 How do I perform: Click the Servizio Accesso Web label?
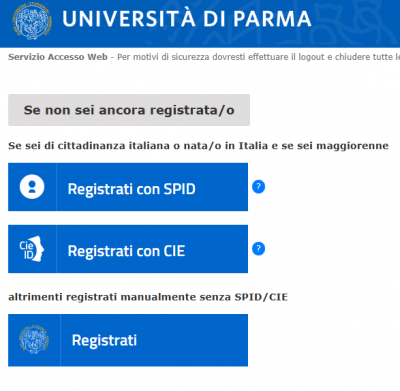pyautogui.click(x=58, y=57)
